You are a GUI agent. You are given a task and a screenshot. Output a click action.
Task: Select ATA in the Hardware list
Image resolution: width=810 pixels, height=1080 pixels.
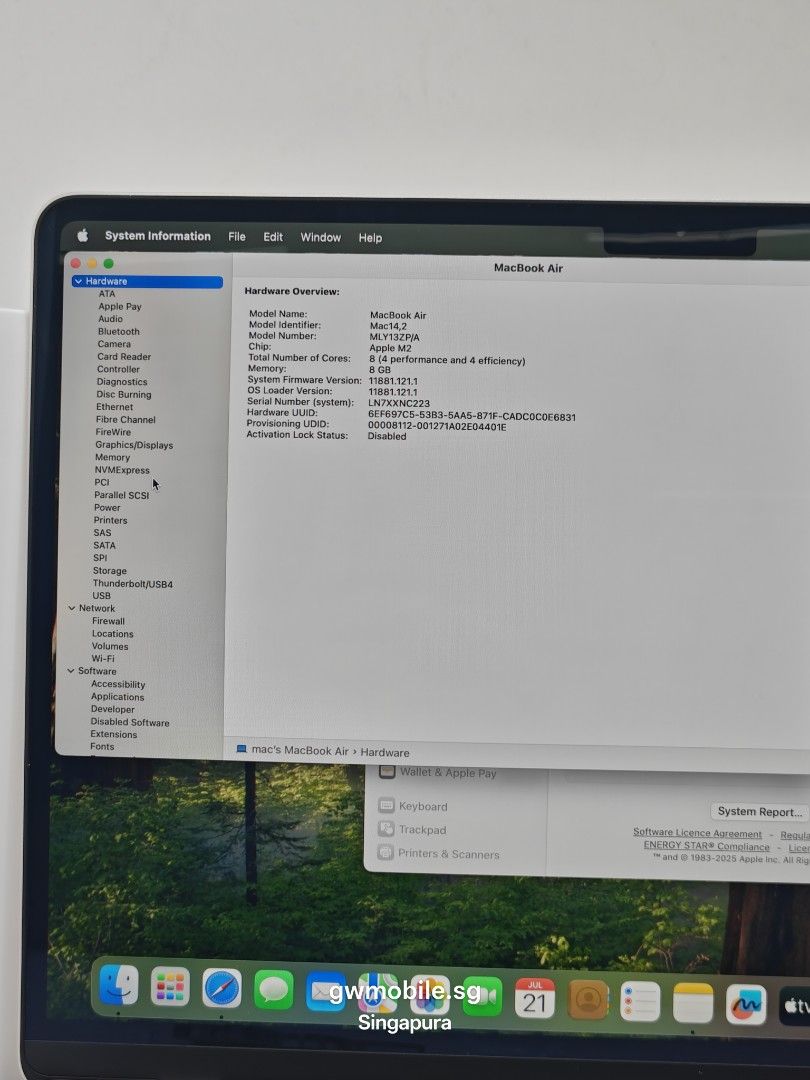(107, 293)
